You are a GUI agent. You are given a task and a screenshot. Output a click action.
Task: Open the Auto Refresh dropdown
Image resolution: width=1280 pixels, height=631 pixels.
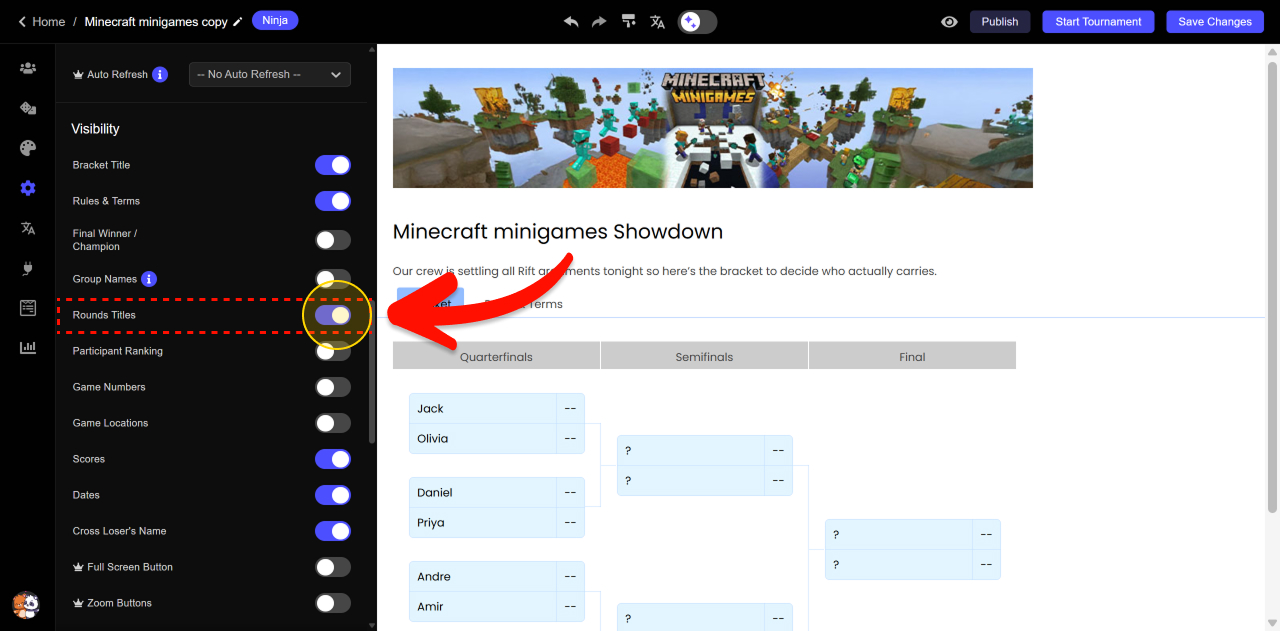[269, 74]
